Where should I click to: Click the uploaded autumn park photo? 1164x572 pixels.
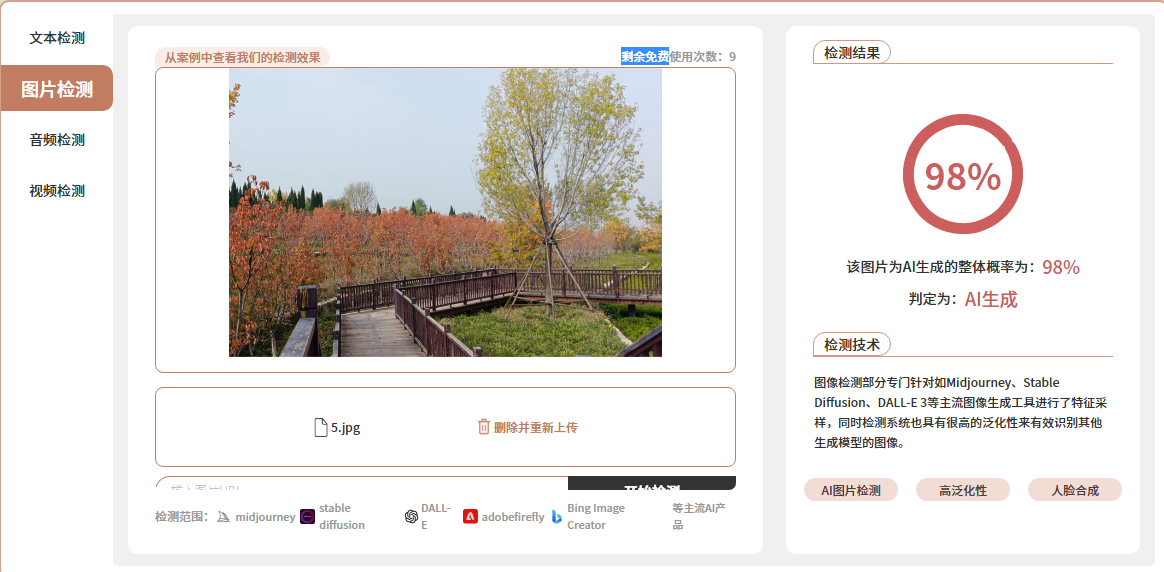445,212
